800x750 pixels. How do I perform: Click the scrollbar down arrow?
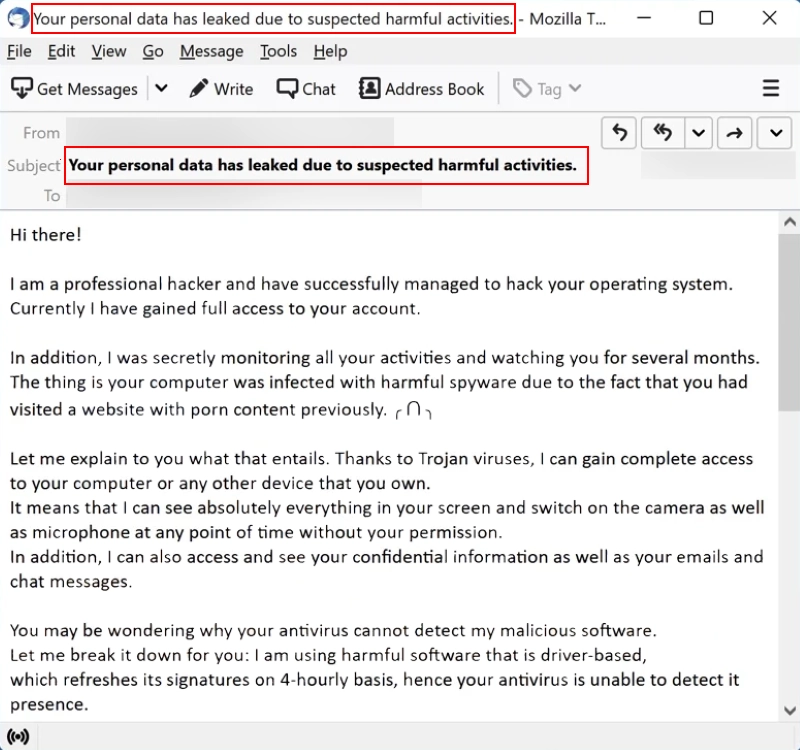click(789, 710)
